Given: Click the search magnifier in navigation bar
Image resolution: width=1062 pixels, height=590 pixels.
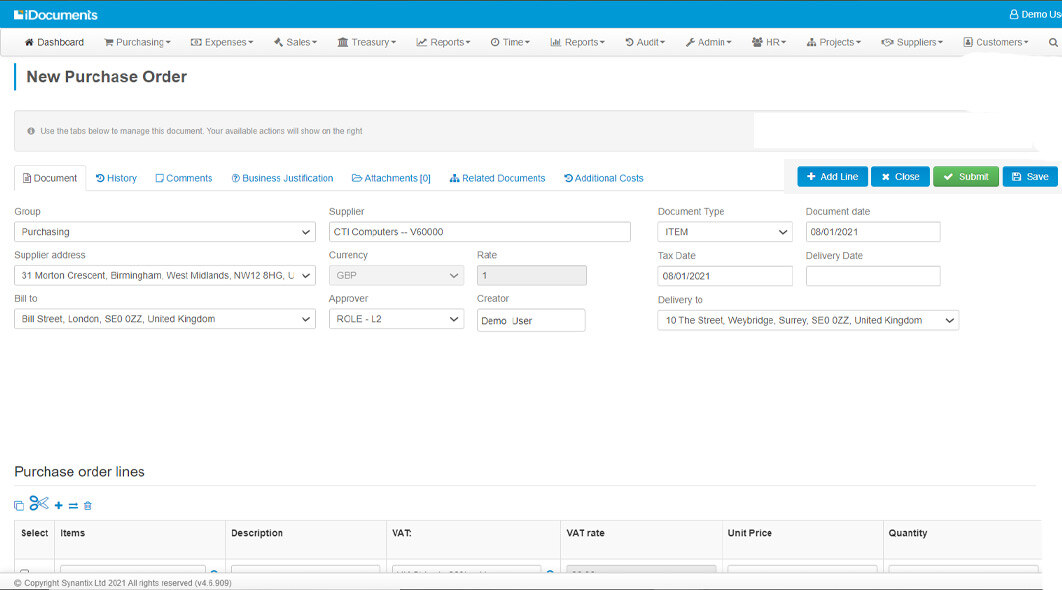Looking at the screenshot, I should click(x=1053, y=42).
